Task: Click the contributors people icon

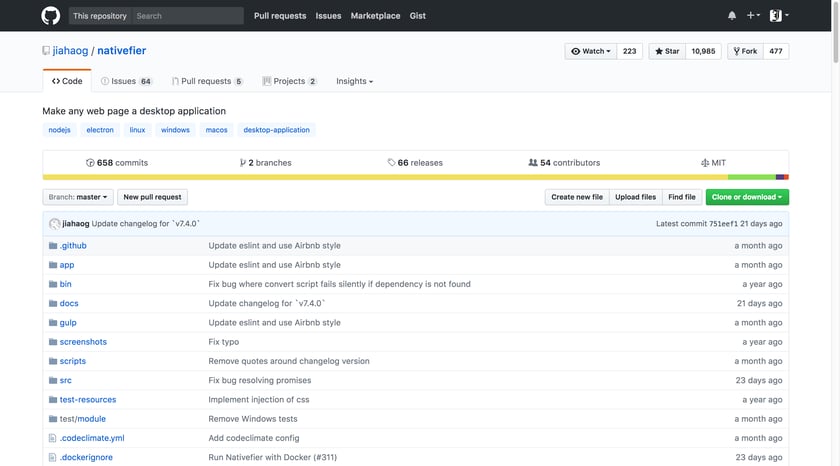Action: [533, 163]
